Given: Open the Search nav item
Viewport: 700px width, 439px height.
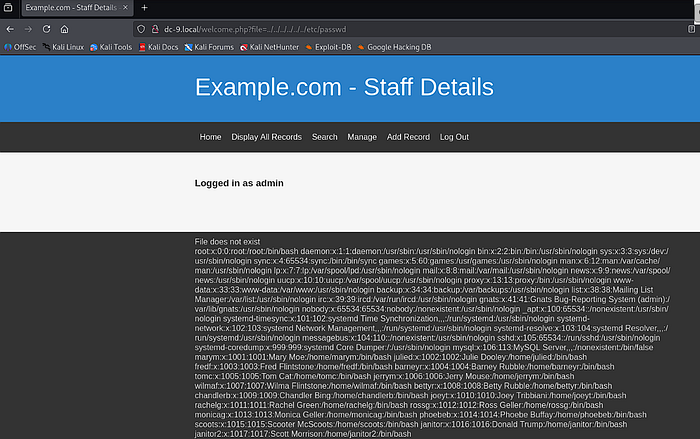Looking at the screenshot, I should click(325, 137).
